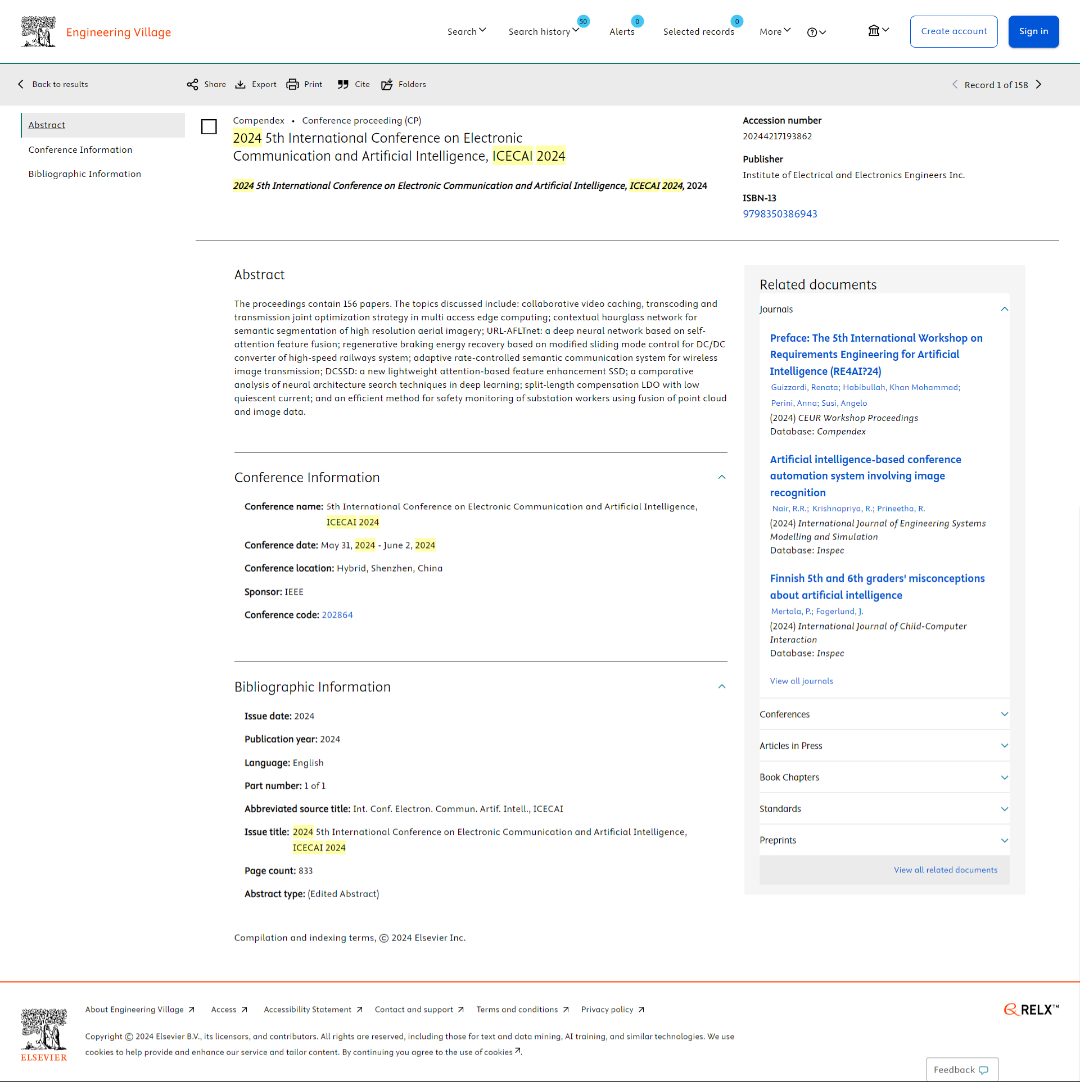Expand the Preprints related documents section

pos(1004,840)
